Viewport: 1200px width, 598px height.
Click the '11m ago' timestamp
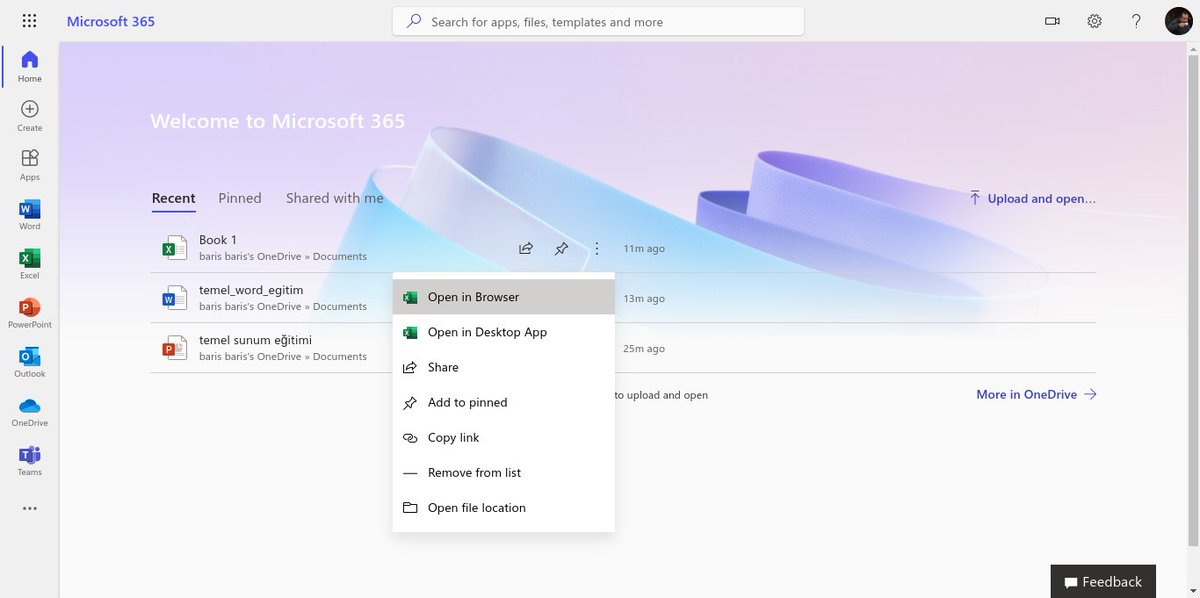[x=644, y=248]
